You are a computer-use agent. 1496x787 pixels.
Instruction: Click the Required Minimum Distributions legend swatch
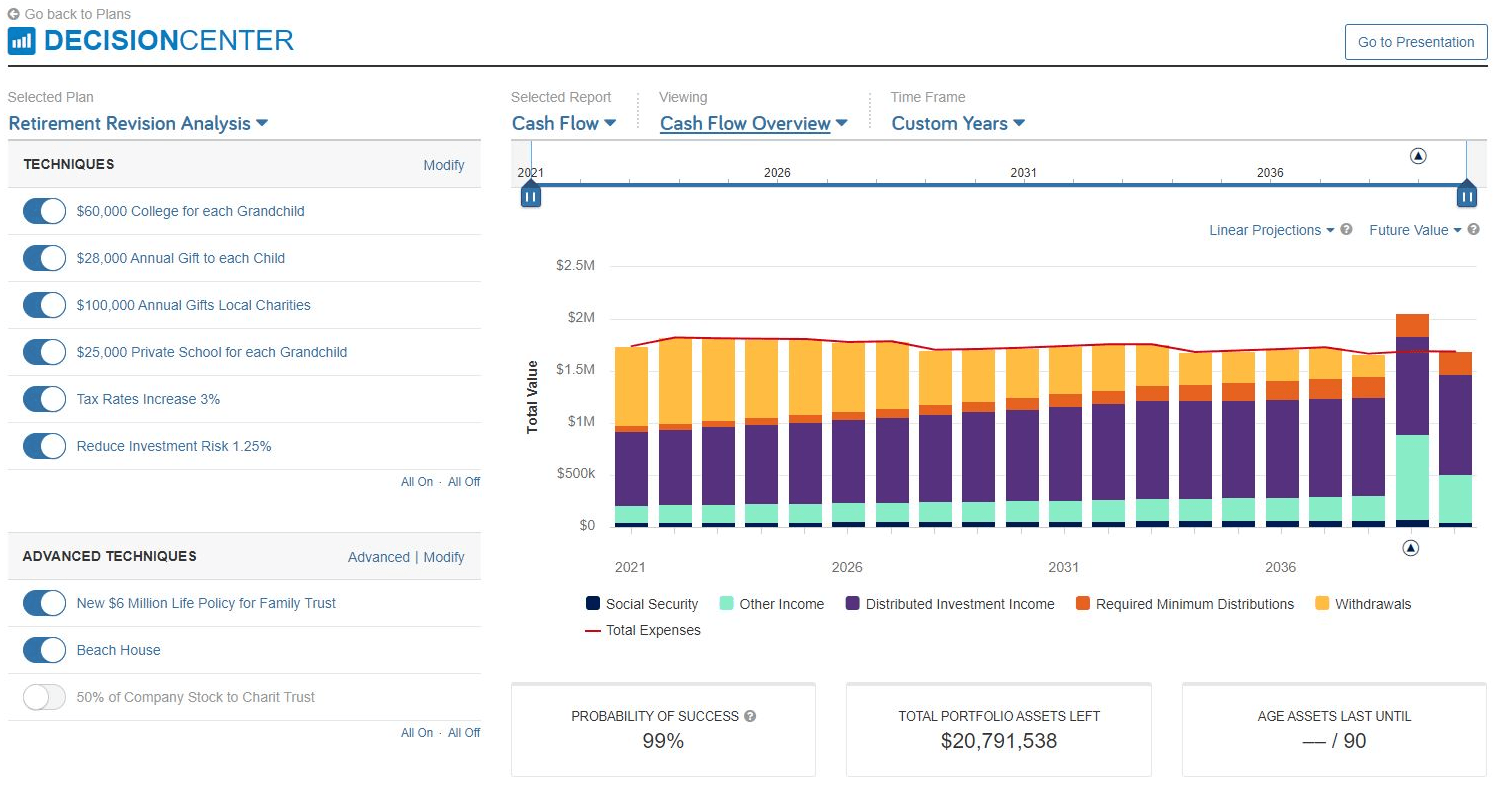coord(1083,604)
